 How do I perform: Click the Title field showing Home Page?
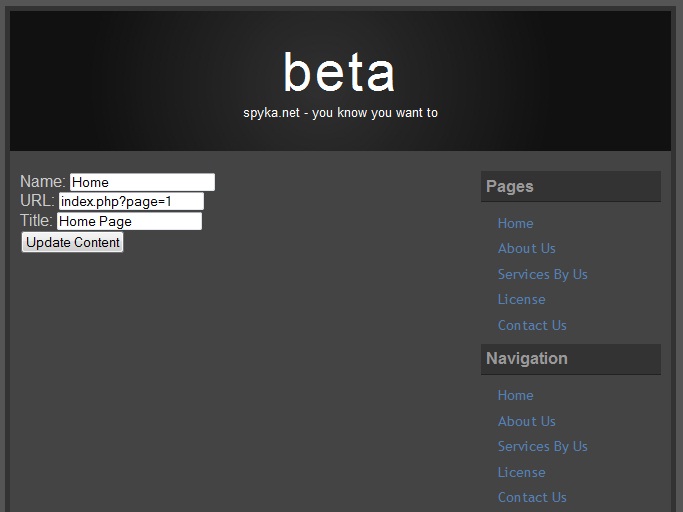(129, 221)
